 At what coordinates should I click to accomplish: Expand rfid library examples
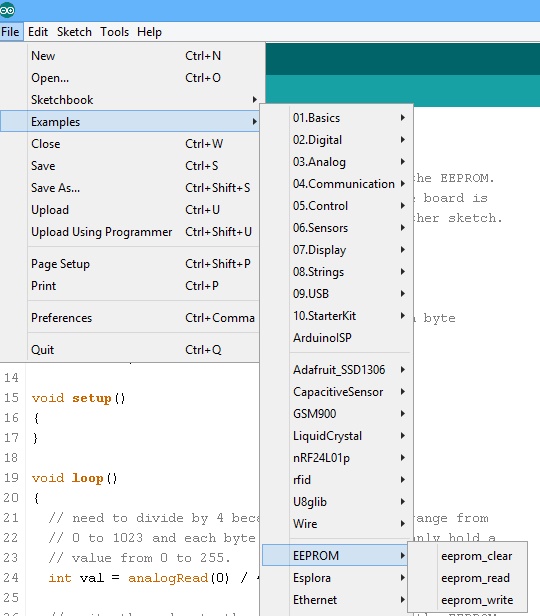click(337, 480)
